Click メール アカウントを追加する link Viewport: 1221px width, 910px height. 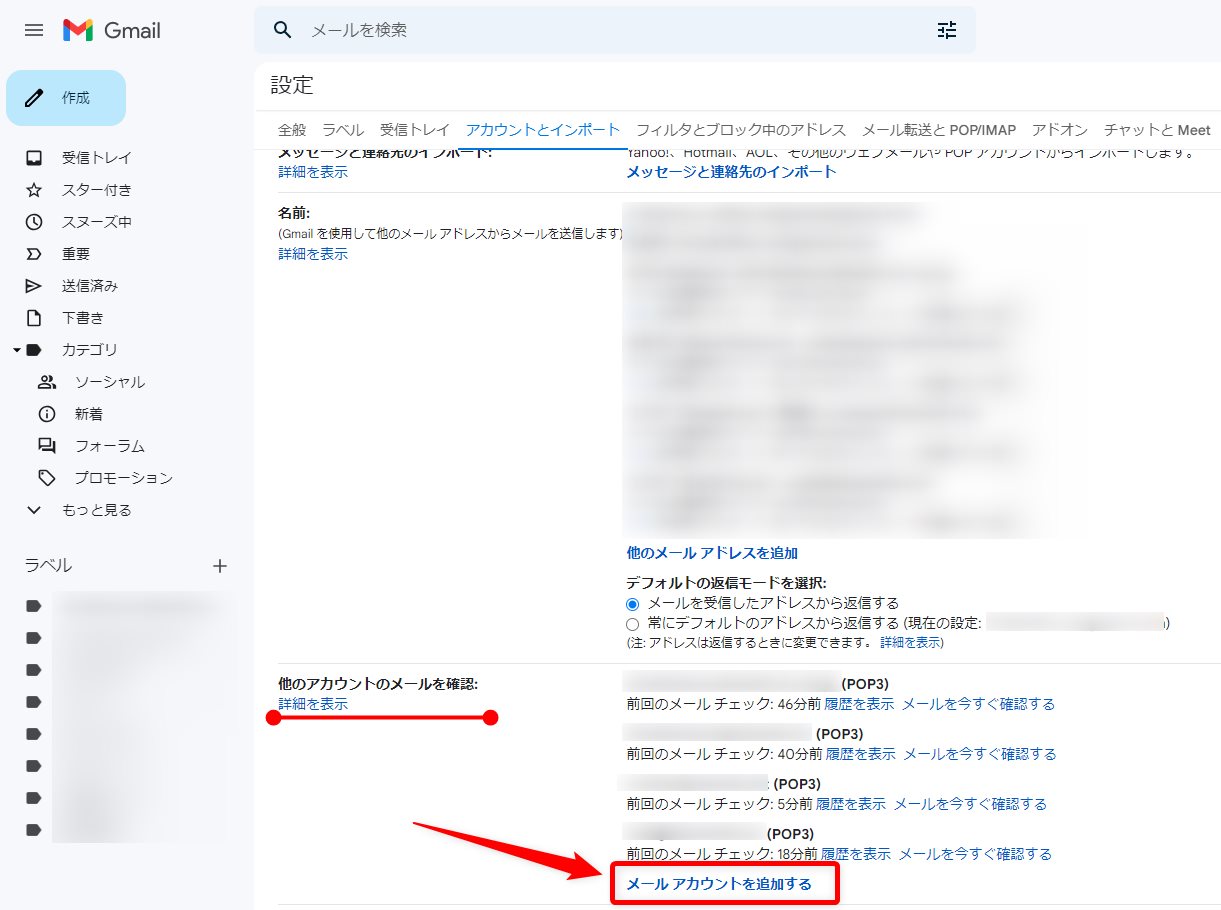pos(724,883)
